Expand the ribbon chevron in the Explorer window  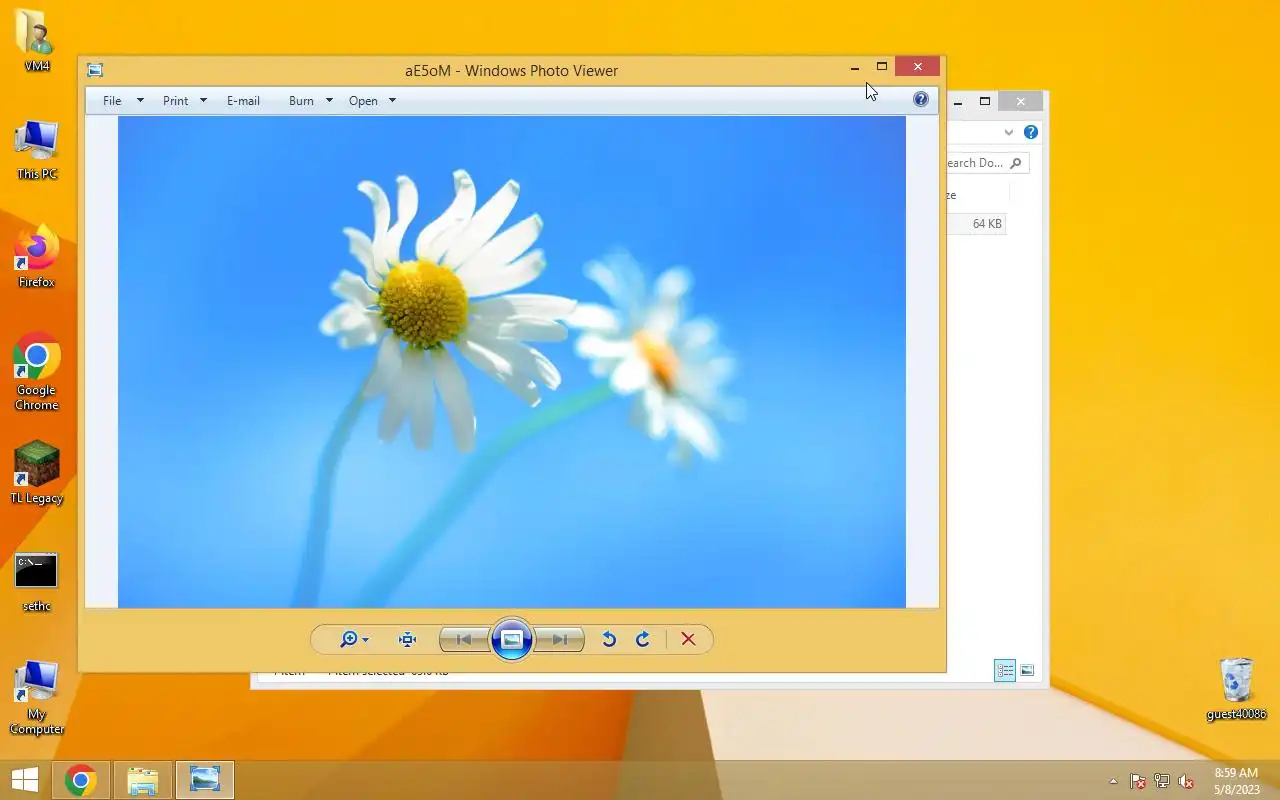pyautogui.click(x=1009, y=132)
